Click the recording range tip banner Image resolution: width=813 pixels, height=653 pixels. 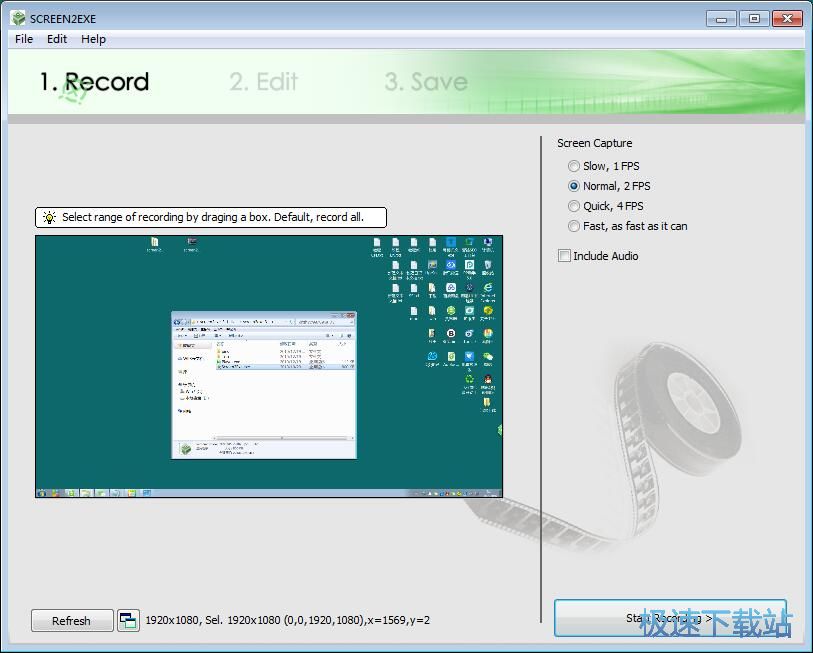point(209,217)
